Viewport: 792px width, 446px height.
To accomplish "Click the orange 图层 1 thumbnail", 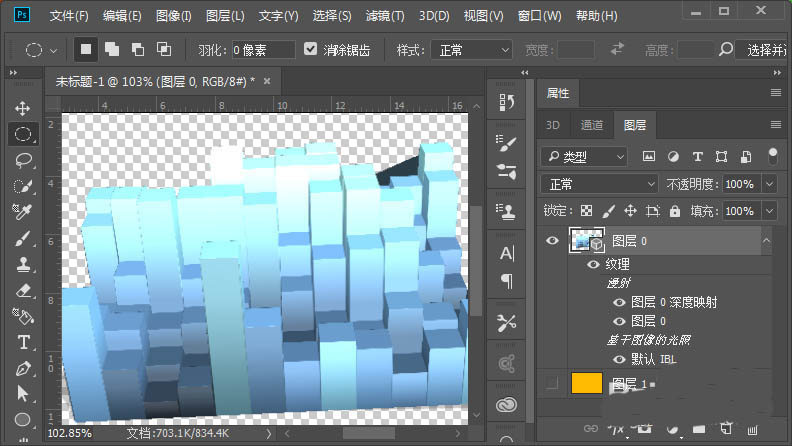I will [x=586, y=384].
